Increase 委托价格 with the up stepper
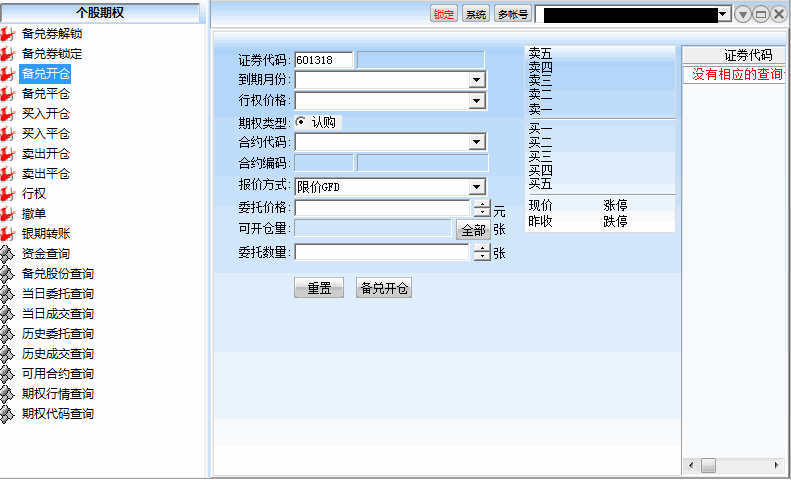This screenshot has height=480, width=791. click(482, 203)
